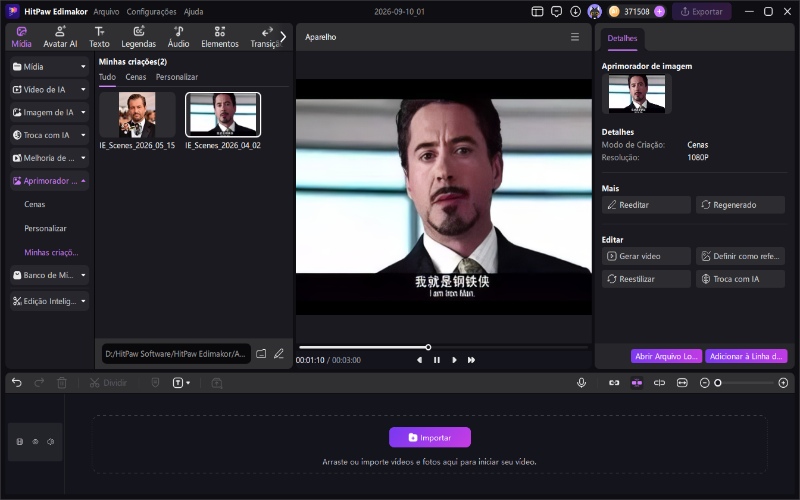Open the Mídia toolbar tab
The image size is (800, 500).
pos(21,37)
